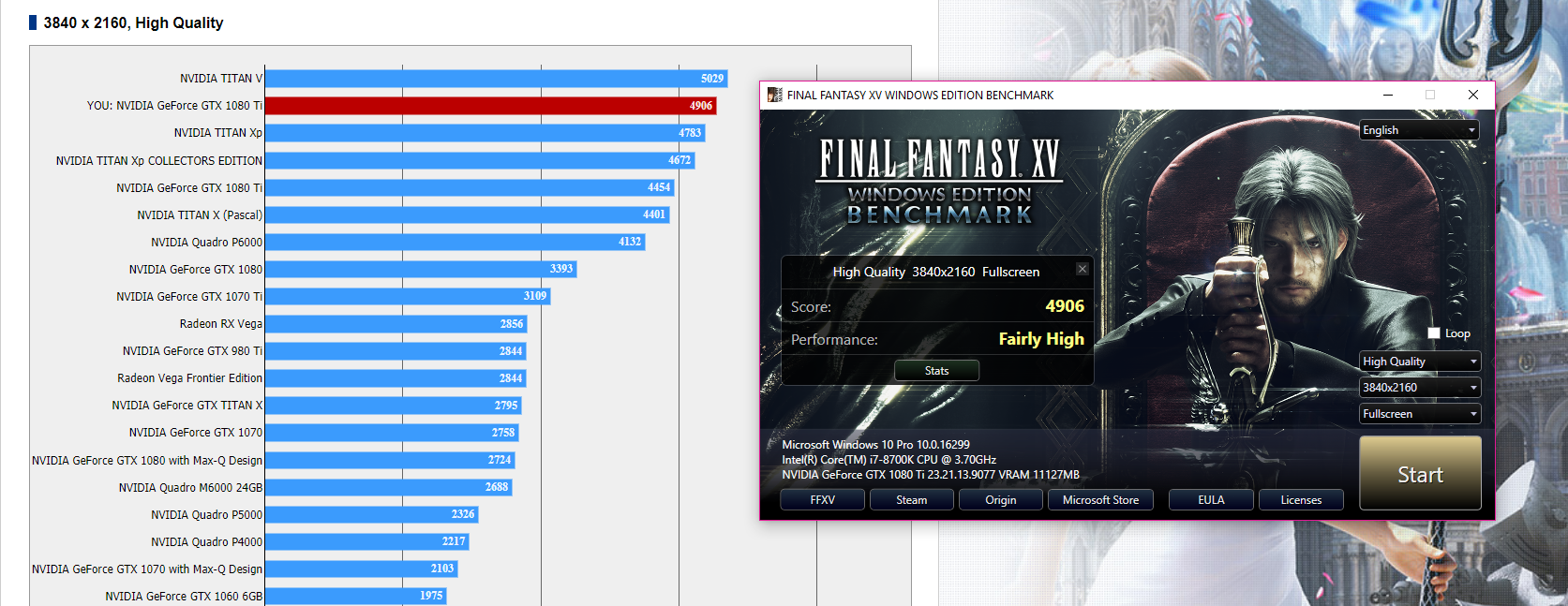This screenshot has width=1568, height=606.
Task: Click the red YOU: GTX 1080 Ti bar
Action: [491, 106]
